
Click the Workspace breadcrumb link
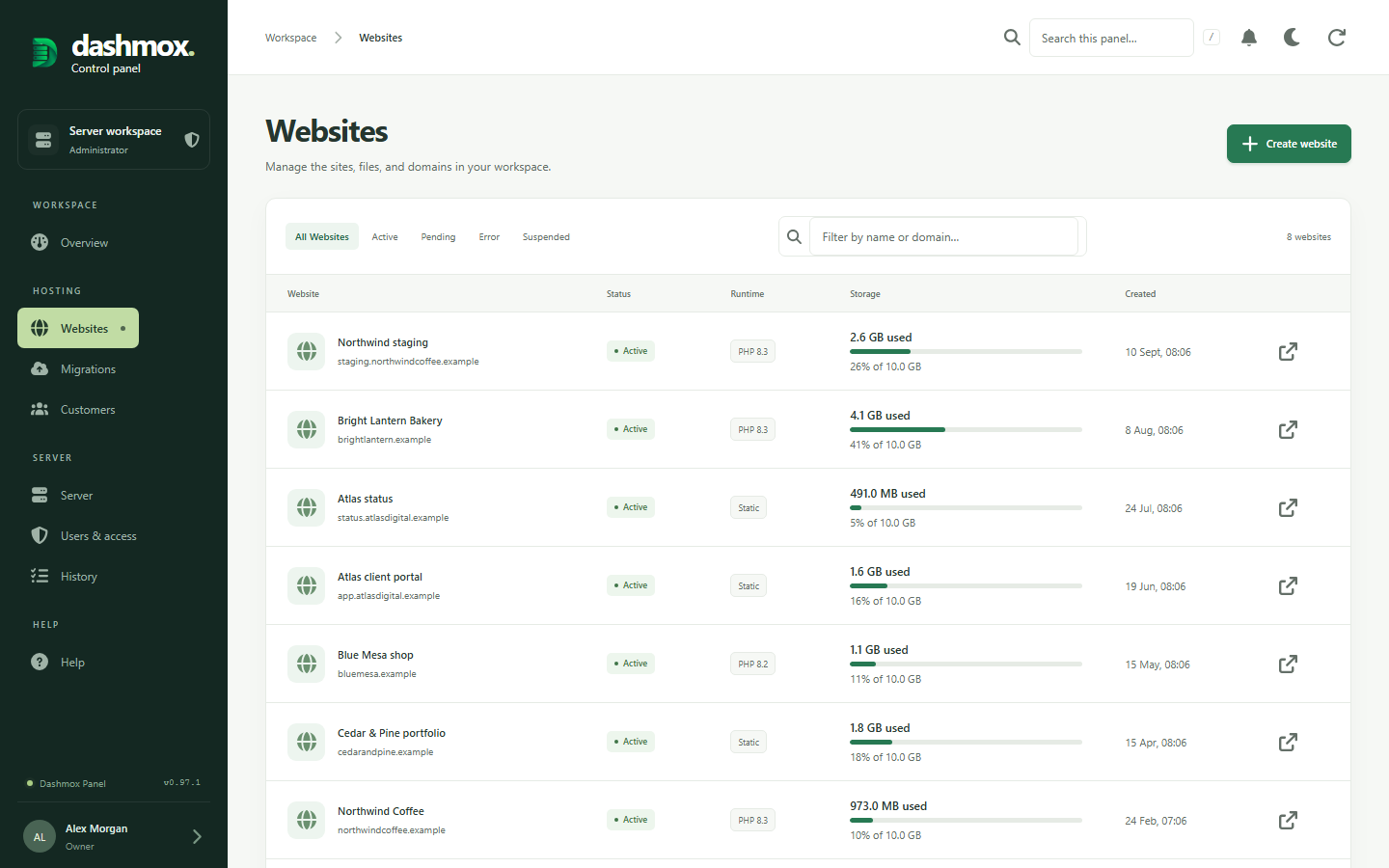coord(290,38)
